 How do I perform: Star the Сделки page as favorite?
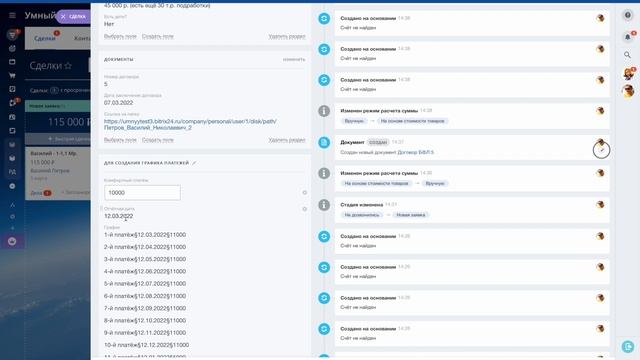[68, 66]
